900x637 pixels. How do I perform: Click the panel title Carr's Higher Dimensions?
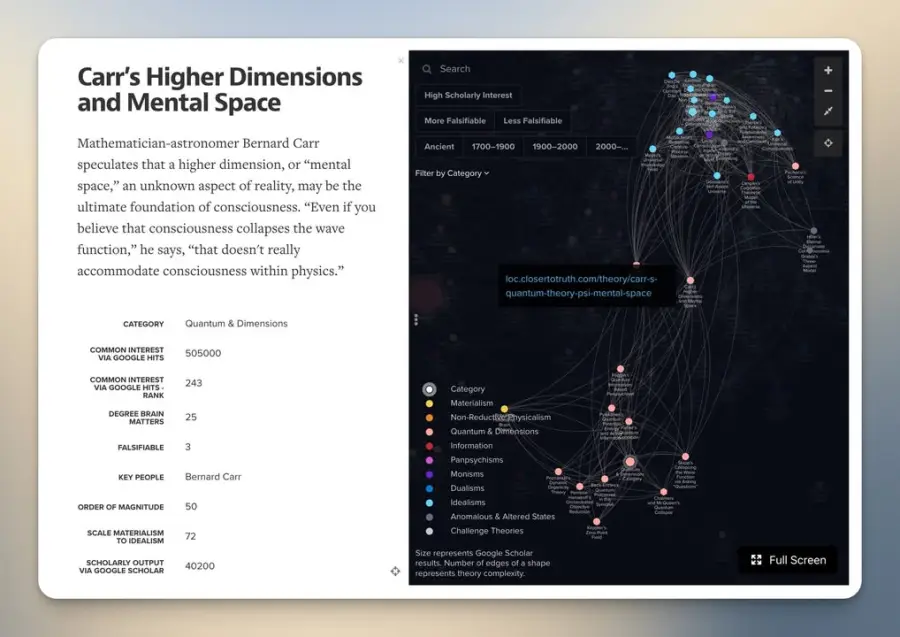tap(220, 90)
